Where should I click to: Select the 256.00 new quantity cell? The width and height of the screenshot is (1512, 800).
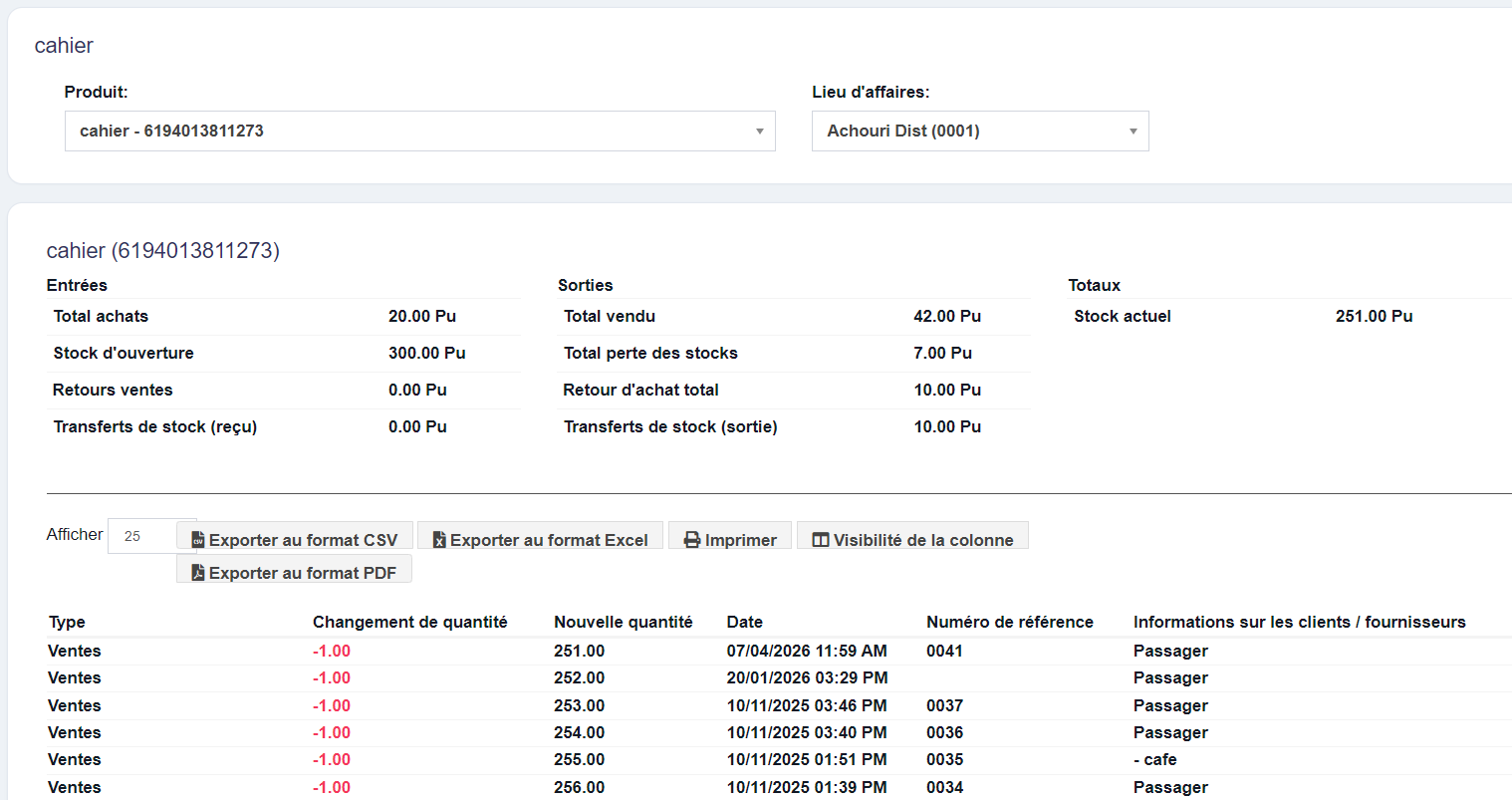(579, 787)
